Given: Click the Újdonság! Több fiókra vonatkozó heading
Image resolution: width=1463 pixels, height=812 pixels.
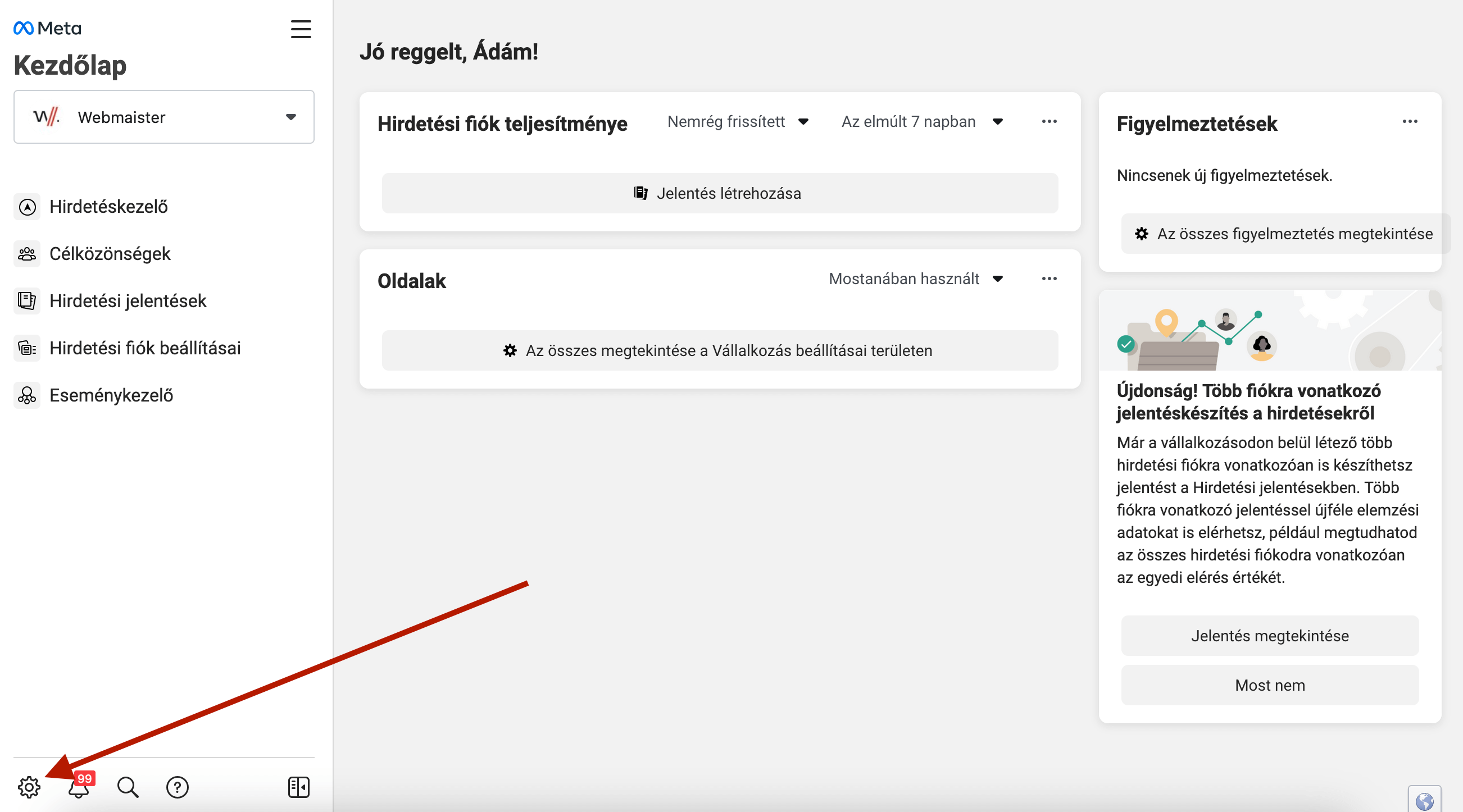Looking at the screenshot, I should [1248, 402].
